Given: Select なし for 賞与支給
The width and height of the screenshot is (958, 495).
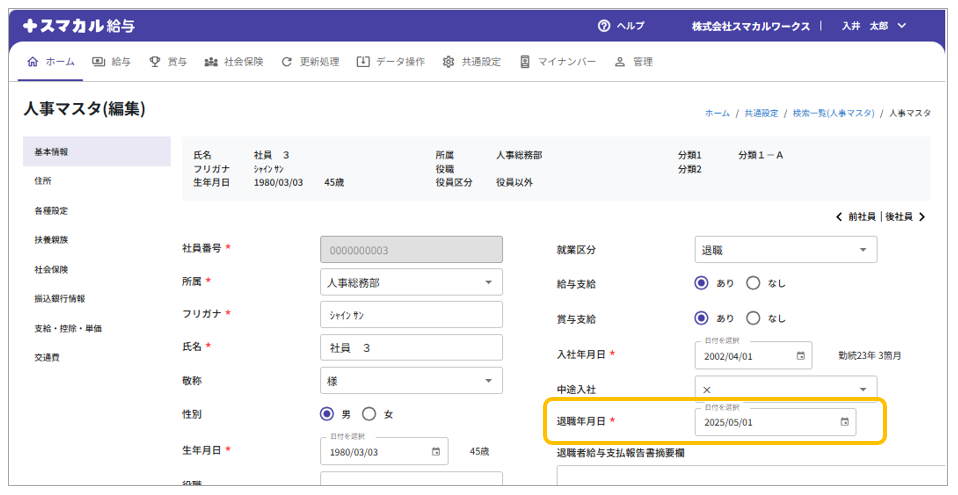Looking at the screenshot, I should click(754, 318).
